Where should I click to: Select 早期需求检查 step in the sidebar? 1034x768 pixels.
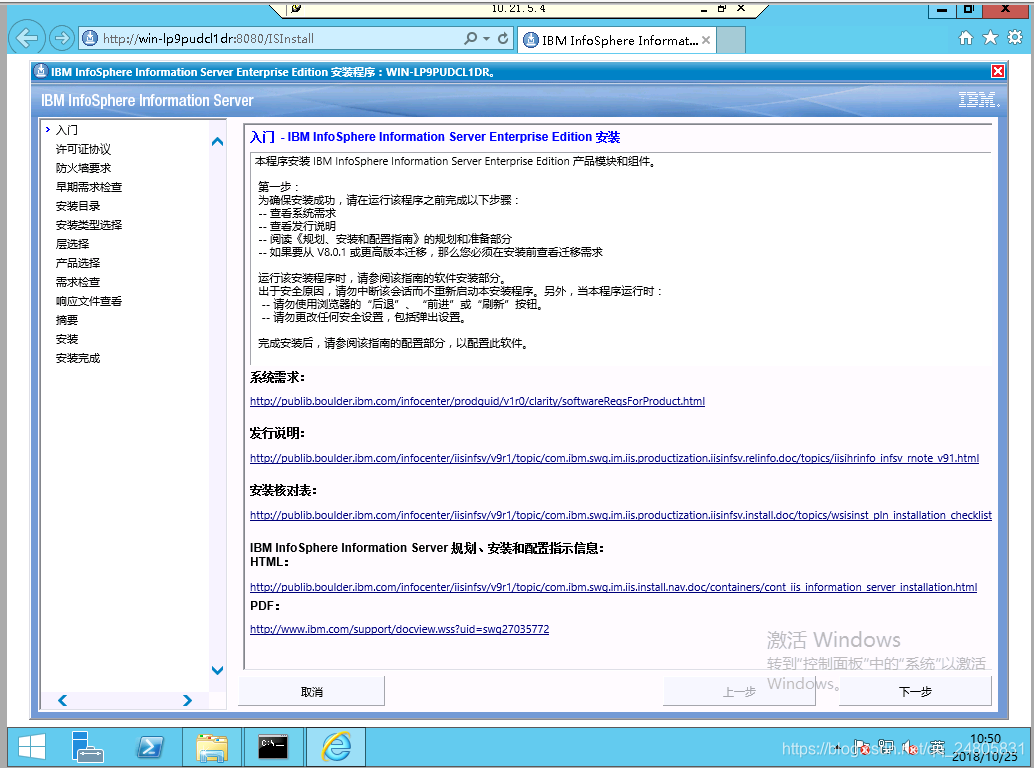click(89, 187)
